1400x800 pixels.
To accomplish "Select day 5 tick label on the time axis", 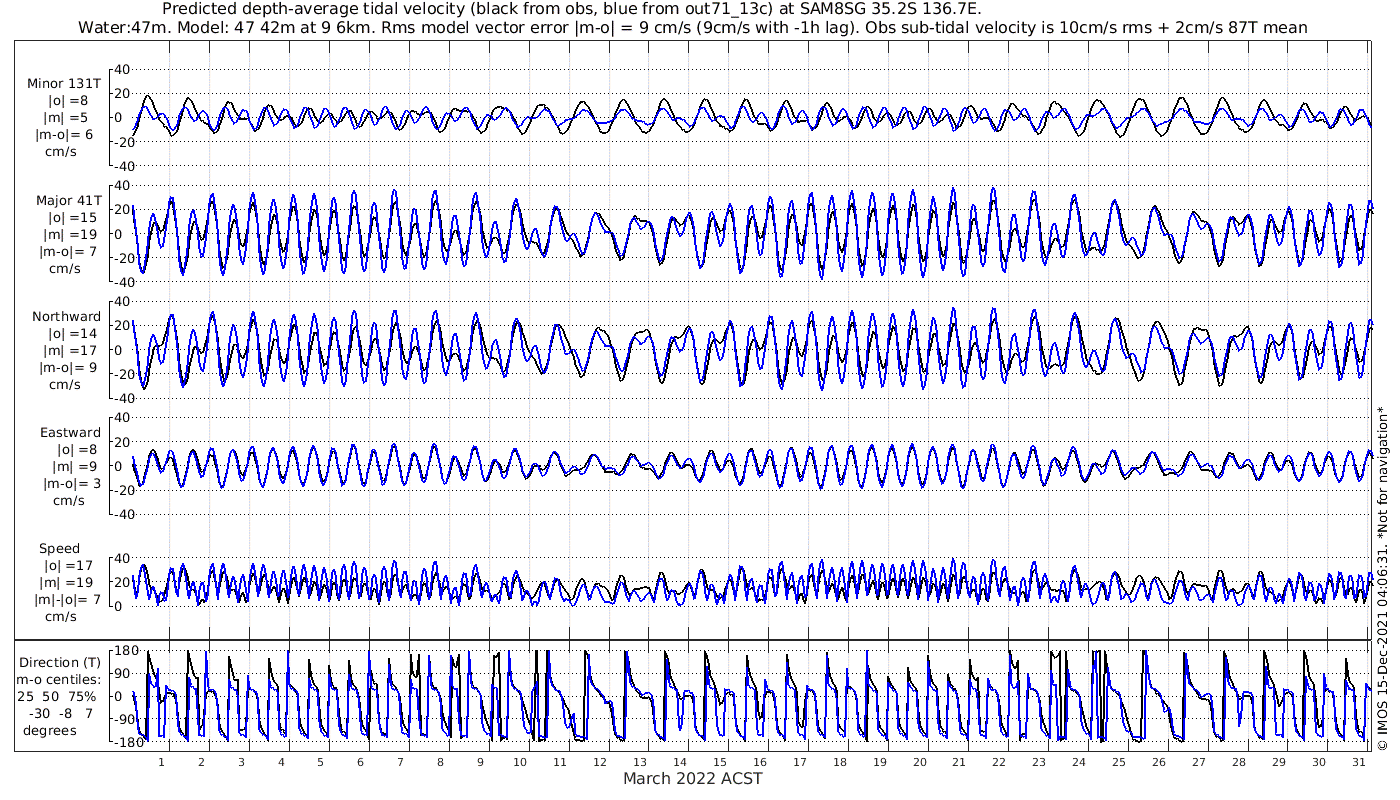I will click(x=320, y=762).
